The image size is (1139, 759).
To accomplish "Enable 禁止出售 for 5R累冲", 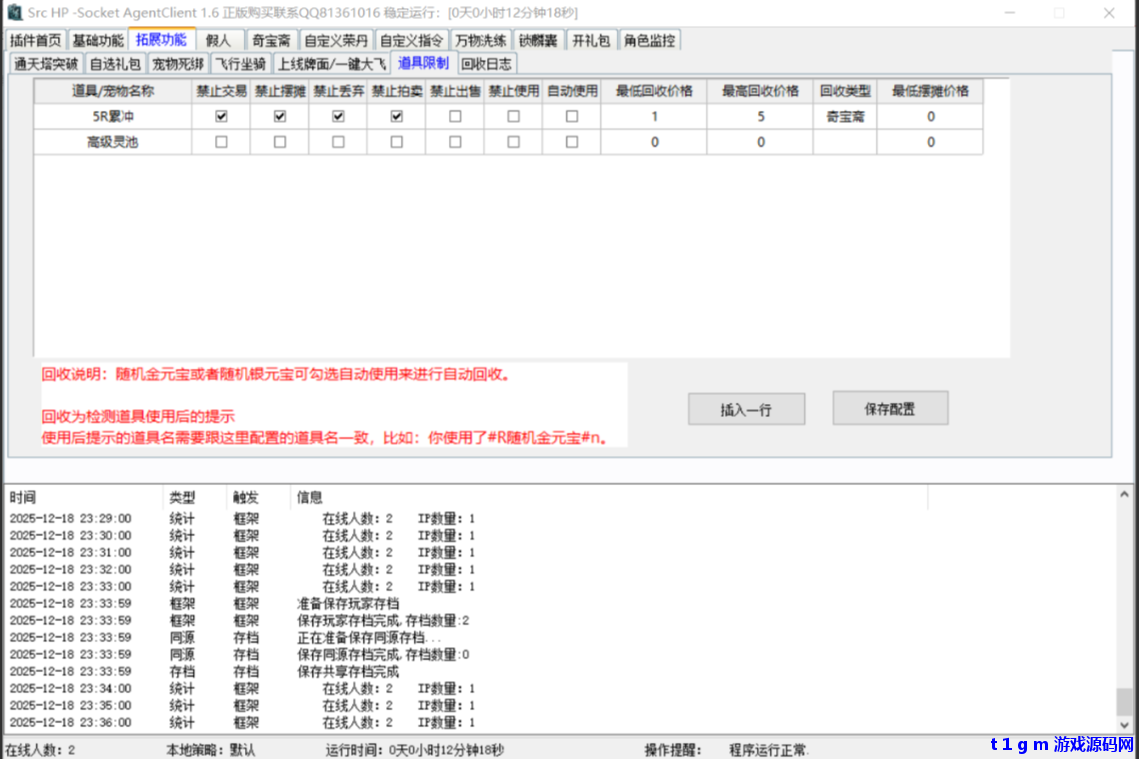I will click(455, 115).
